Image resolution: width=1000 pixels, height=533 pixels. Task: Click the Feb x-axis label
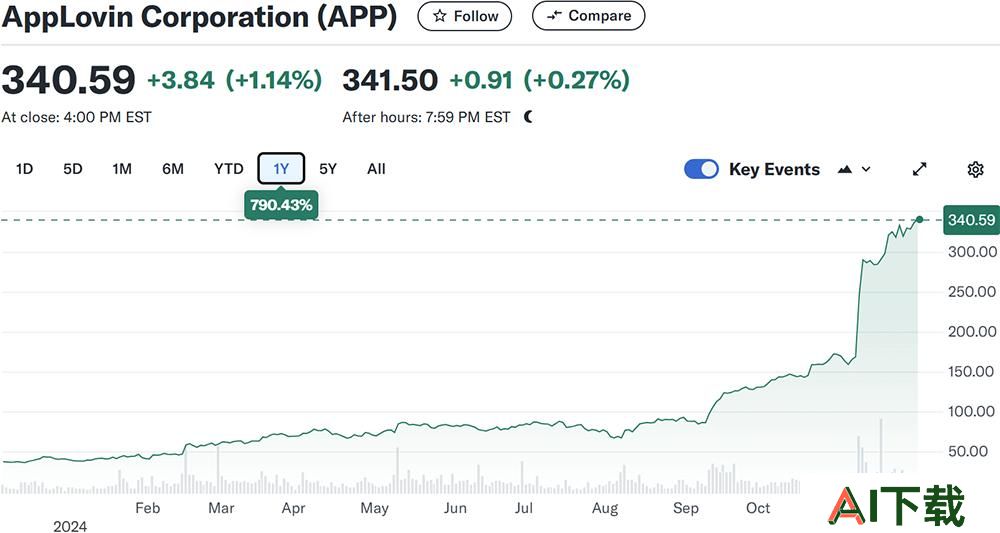click(147, 508)
